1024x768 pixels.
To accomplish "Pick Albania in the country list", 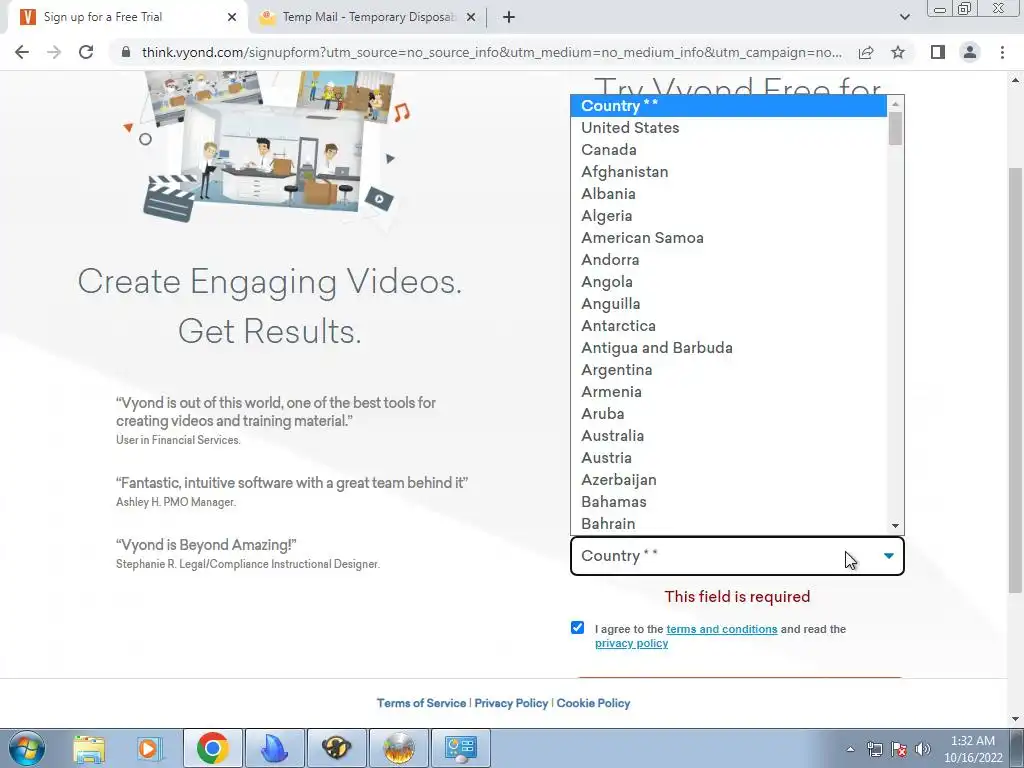I will tap(729, 194).
